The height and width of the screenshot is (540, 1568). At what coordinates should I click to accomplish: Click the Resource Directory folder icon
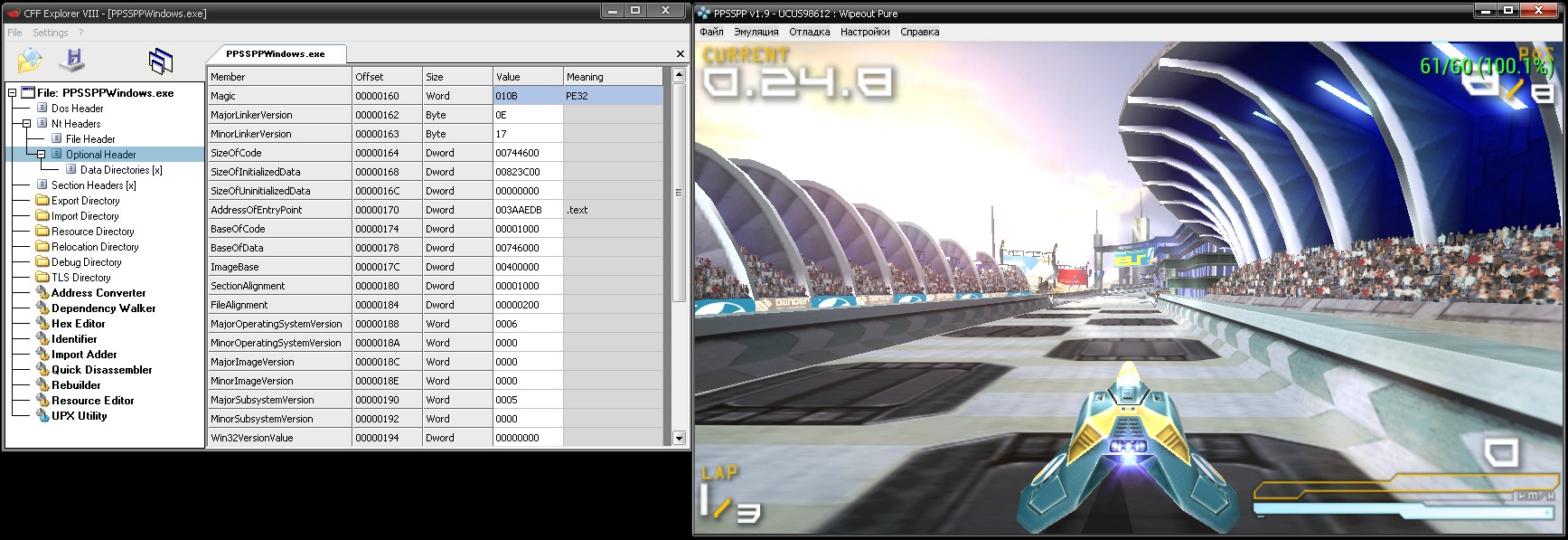[x=42, y=231]
